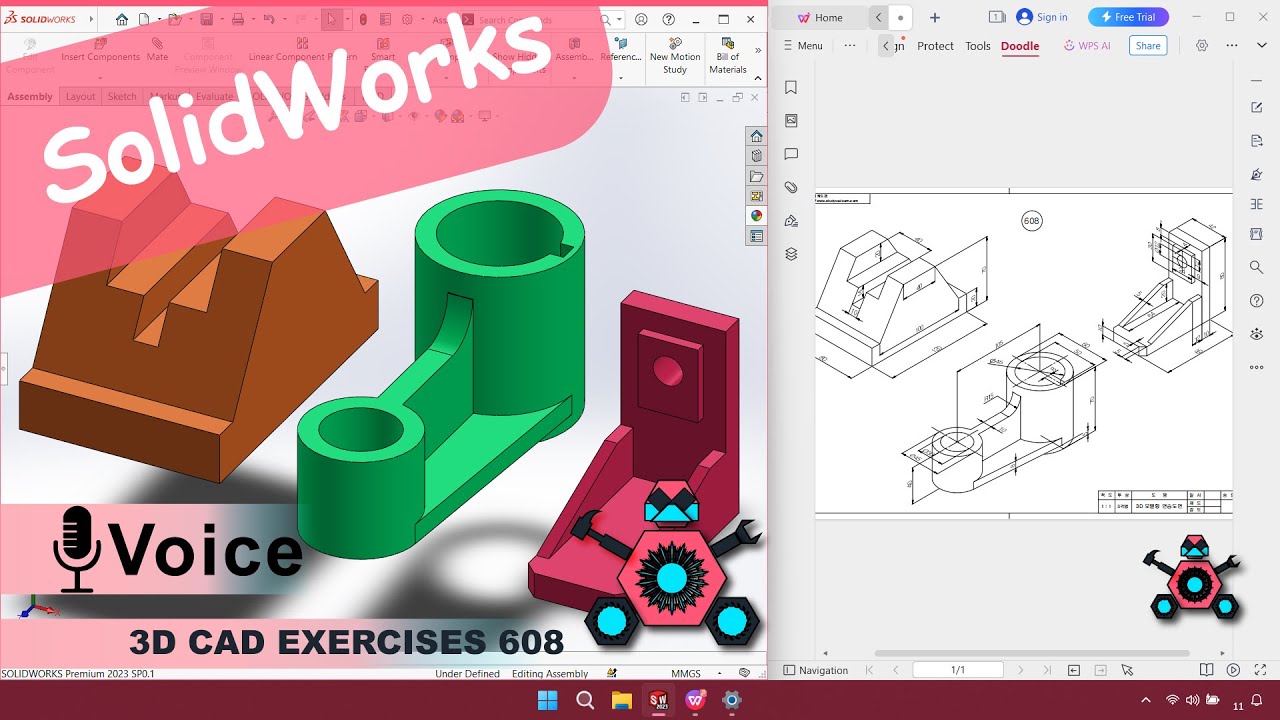The width and height of the screenshot is (1280, 720).
Task: Click the WPS search magnifier icon
Action: pyautogui.click(x=1257, y=267)
